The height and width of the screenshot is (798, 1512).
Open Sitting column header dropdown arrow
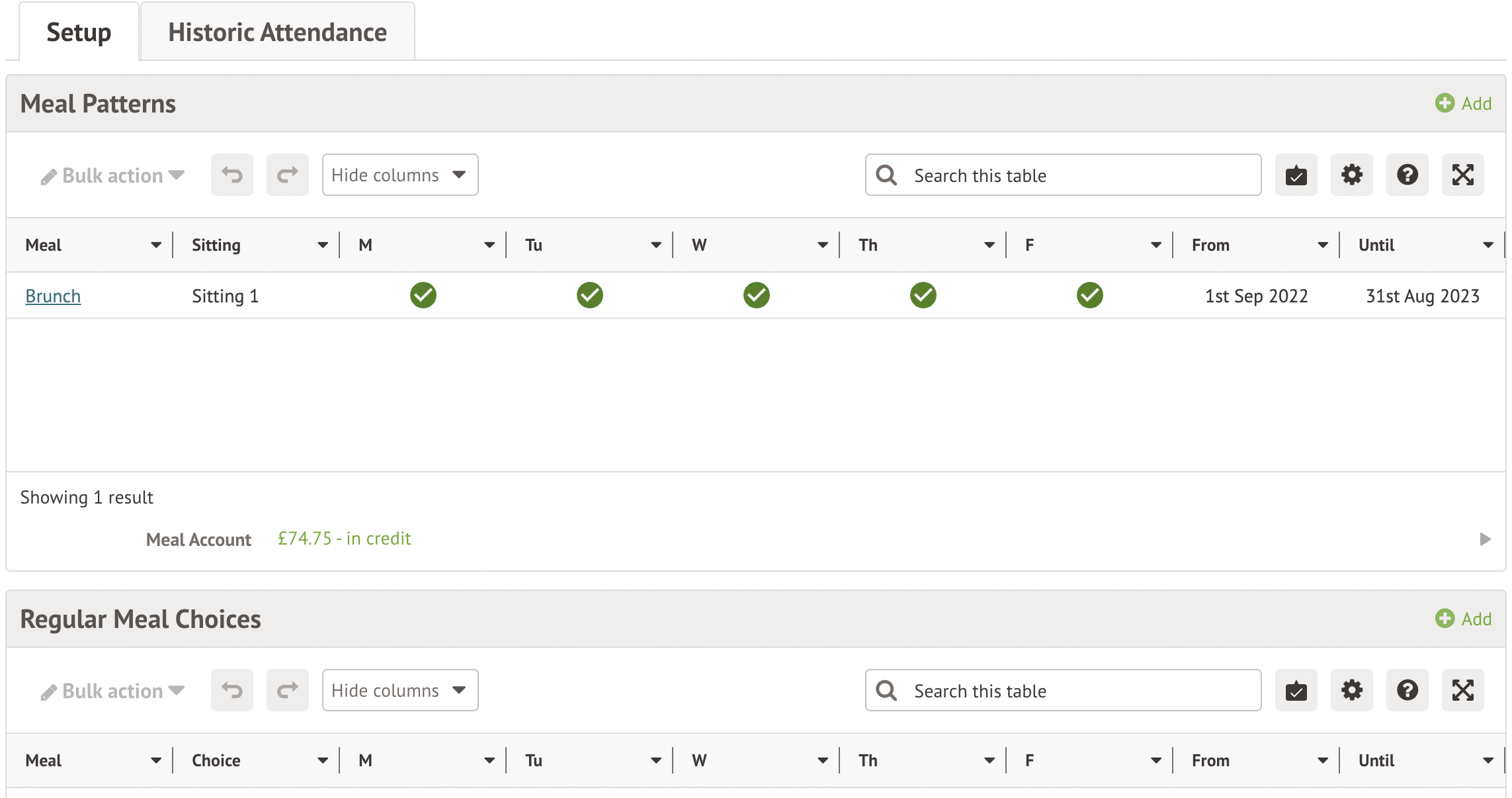[x=323, y=245]
